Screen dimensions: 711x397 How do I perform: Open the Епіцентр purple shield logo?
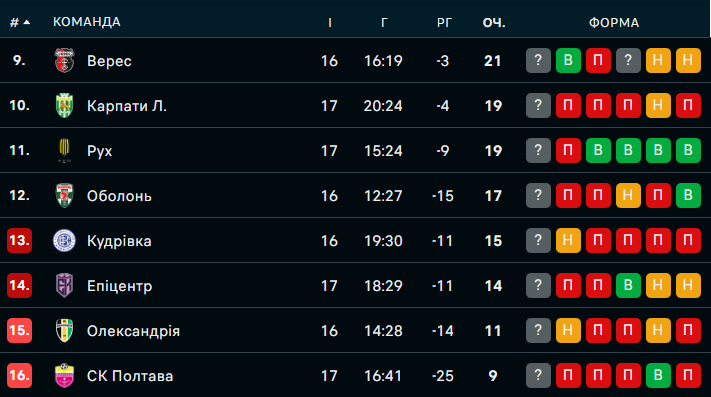(x=64, y=285)
